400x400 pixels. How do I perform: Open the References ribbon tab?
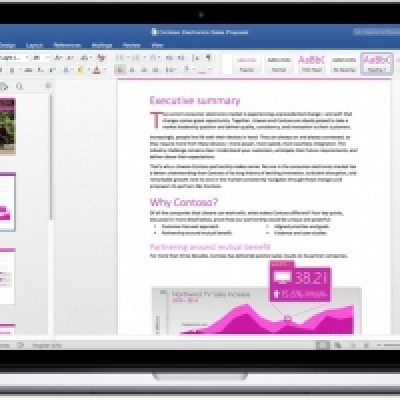pyautogui.click(x=67, y=45)
